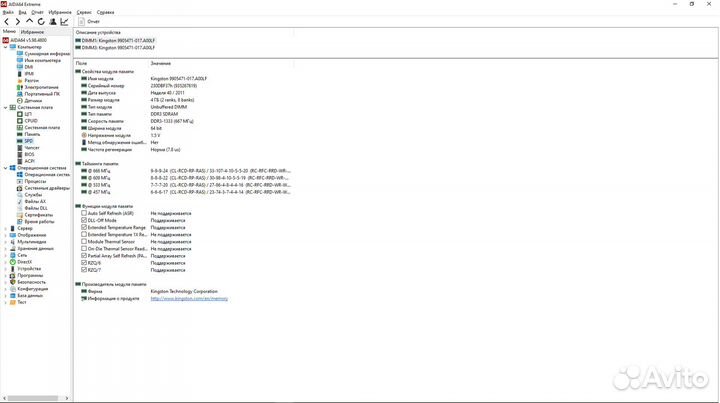Toggle the Auto Self Refresh (ASR) checkbox
This screenshot has width=720, height=403.
(x=84, y=213)
